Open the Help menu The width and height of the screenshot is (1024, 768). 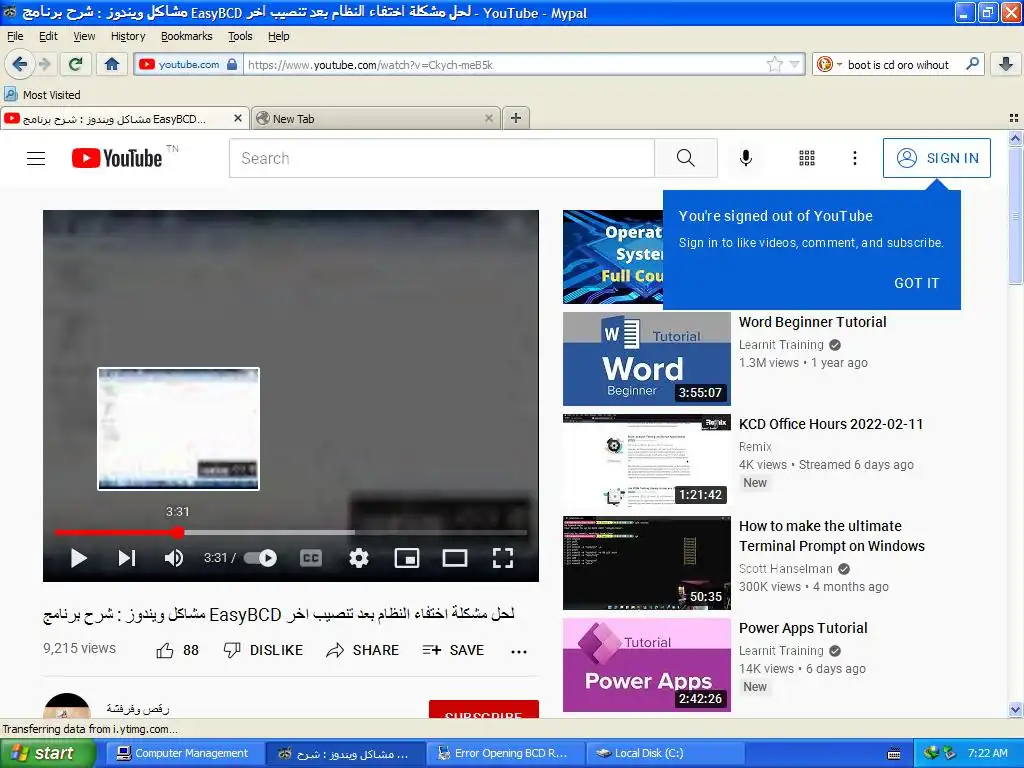tap(278, 36)
